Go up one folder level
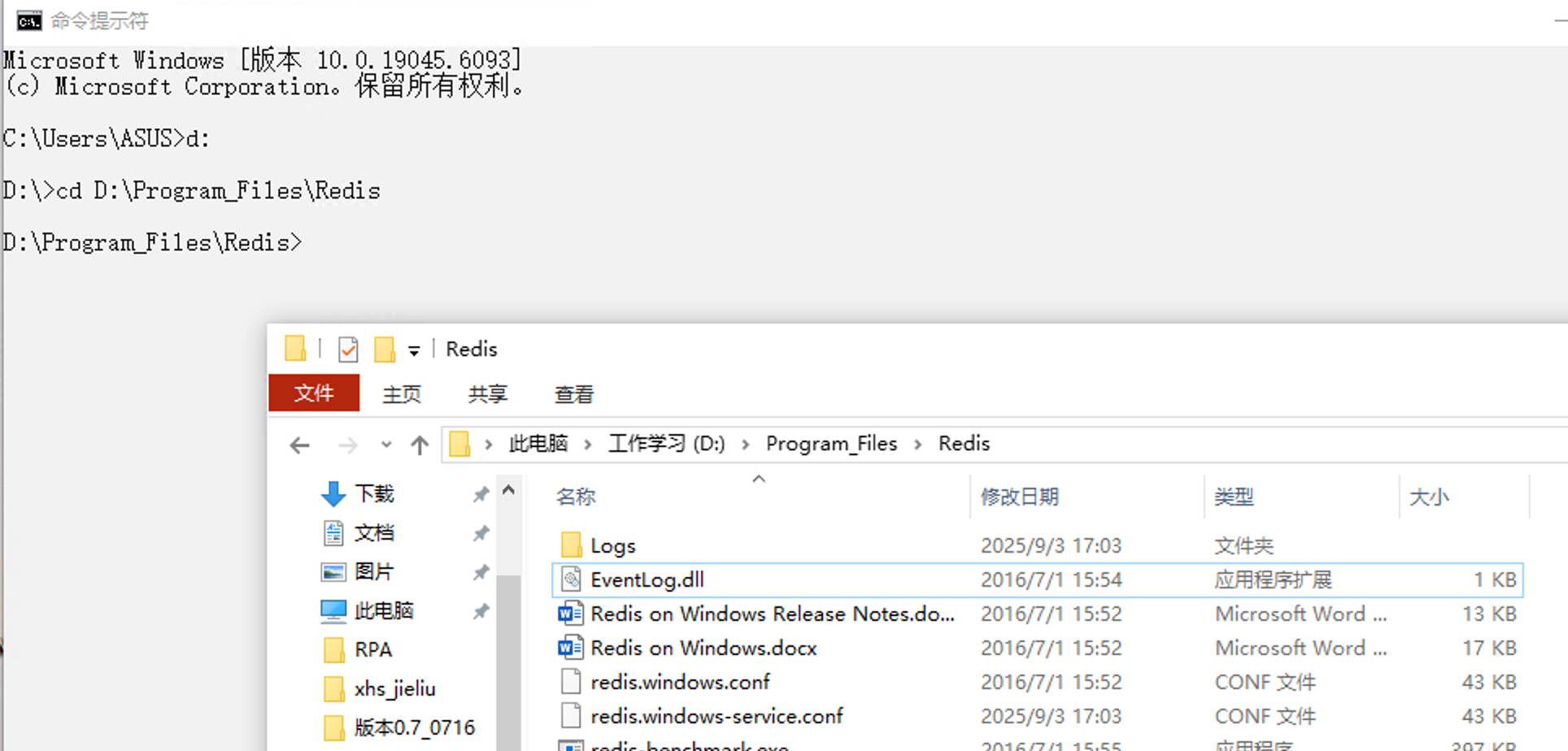This screenshot has height=751, width=1568. point(420,445)
